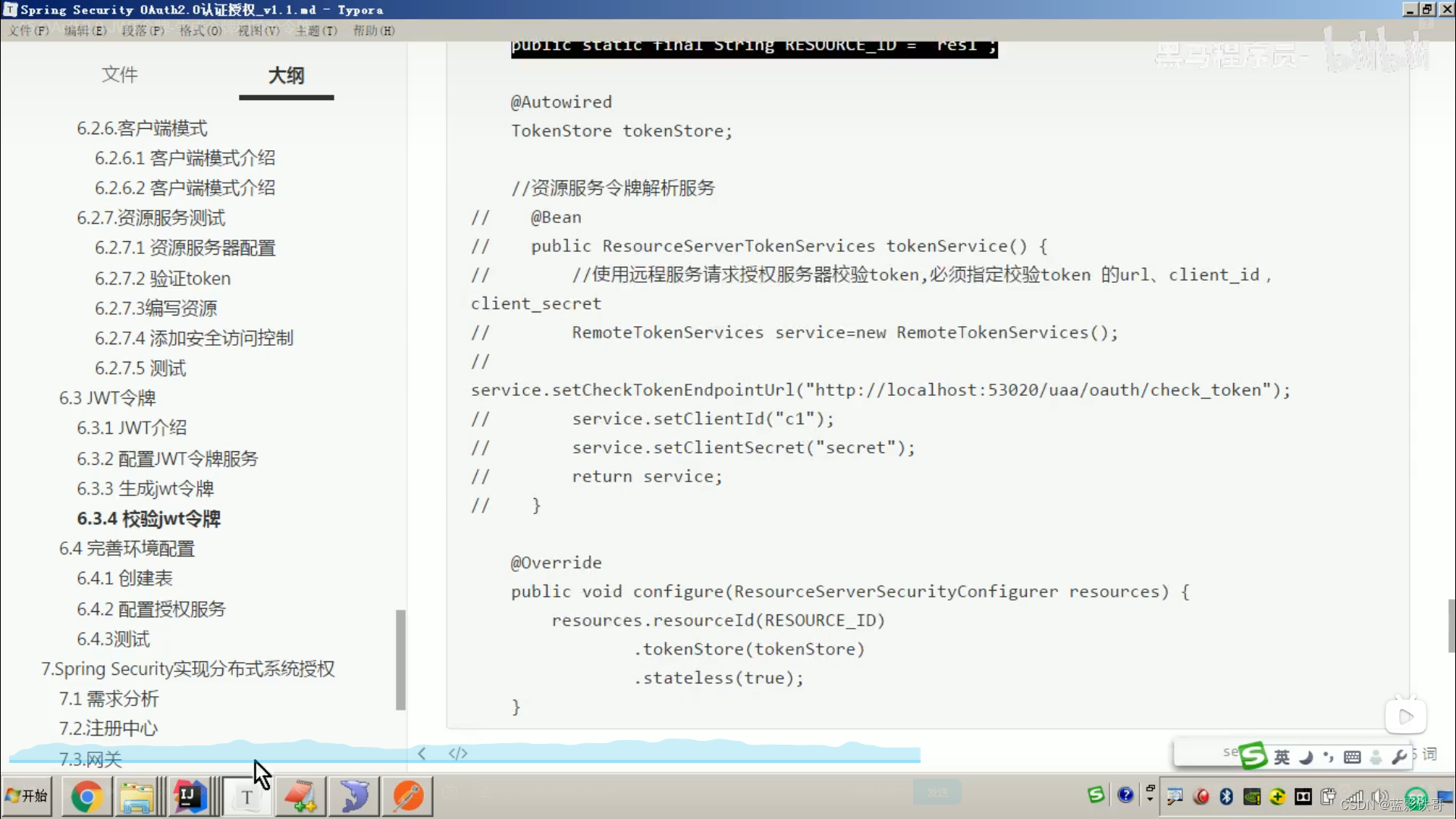Open the NVIDIA tray icon

pyautogui.click(x=1252, y=796)
